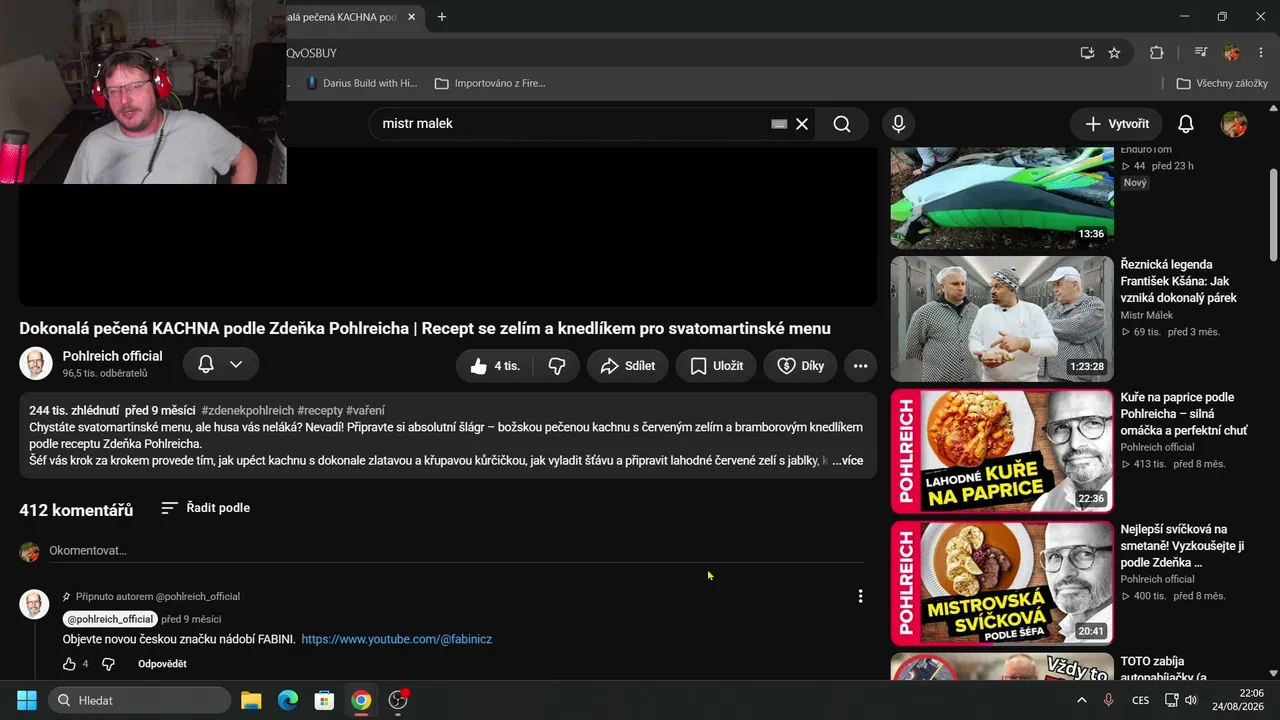Open YouTube account avatar menu
This screenshot has width=1280, height=720.
(x=1234, y=124)
